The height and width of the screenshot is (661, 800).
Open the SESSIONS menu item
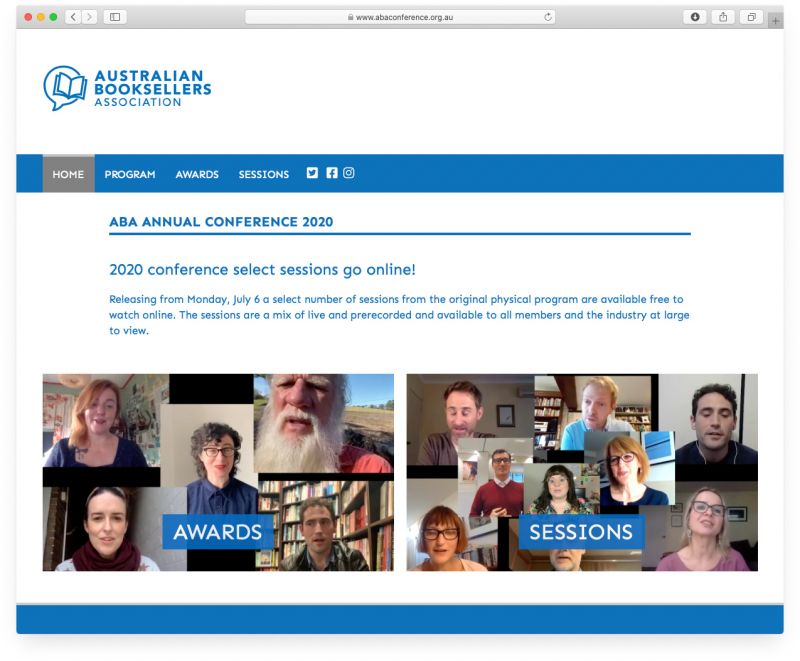pyautogui.click(x=264, y=174)
